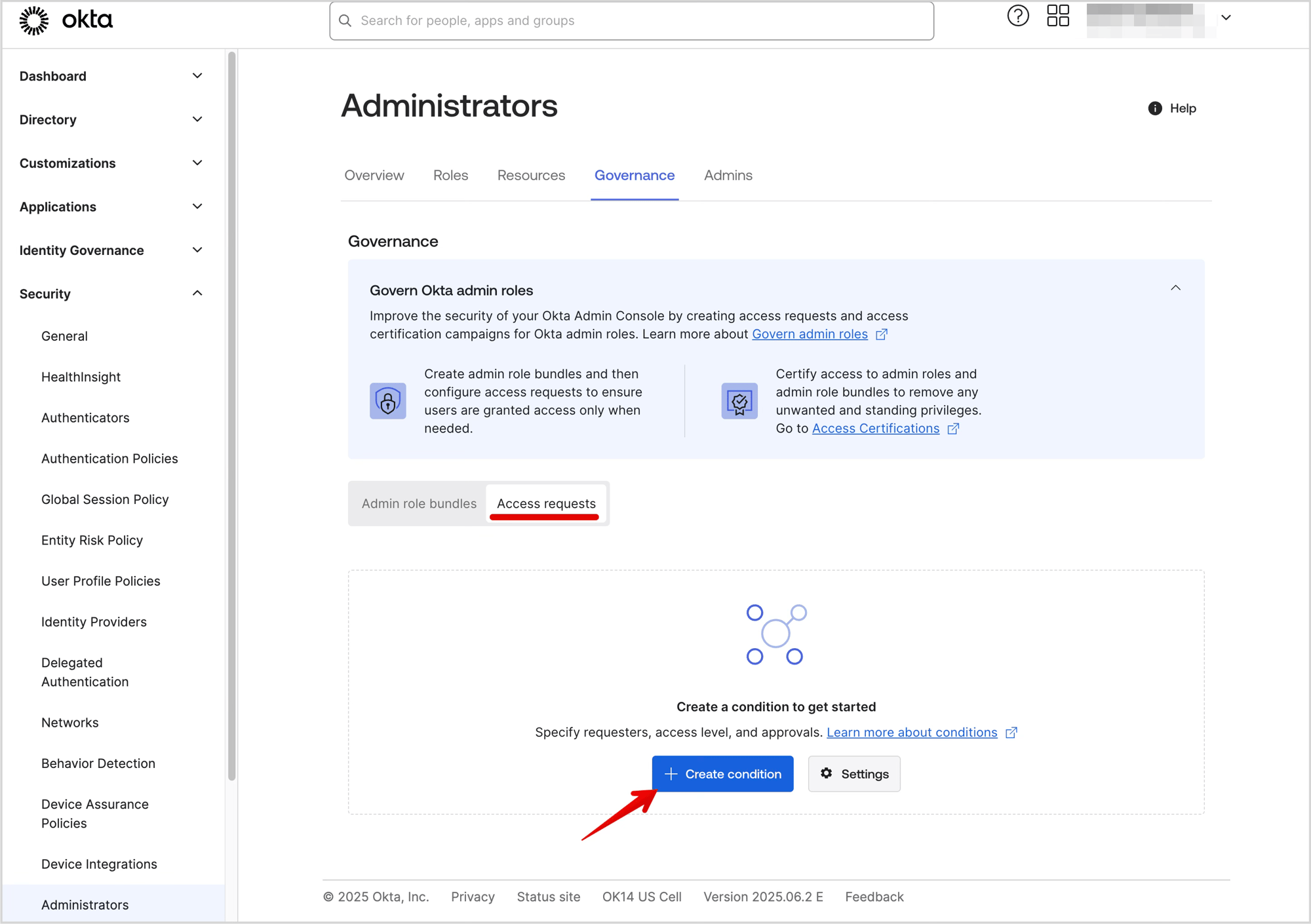Switch to Admin role bundles view

[x=418, y=503]
